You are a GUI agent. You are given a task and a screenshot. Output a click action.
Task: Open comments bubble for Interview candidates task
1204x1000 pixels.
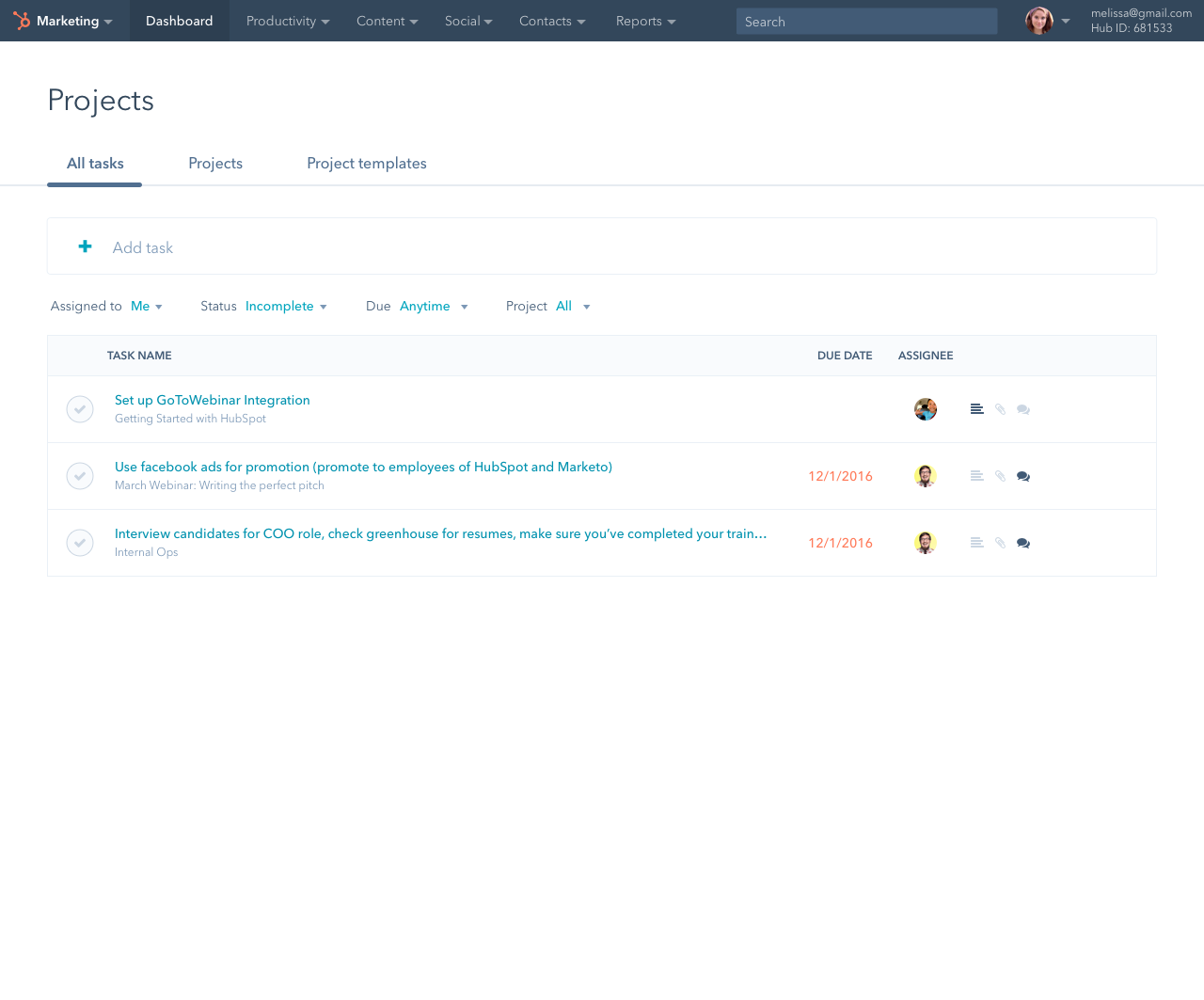pyautogui.click(x=1023, y=543)
